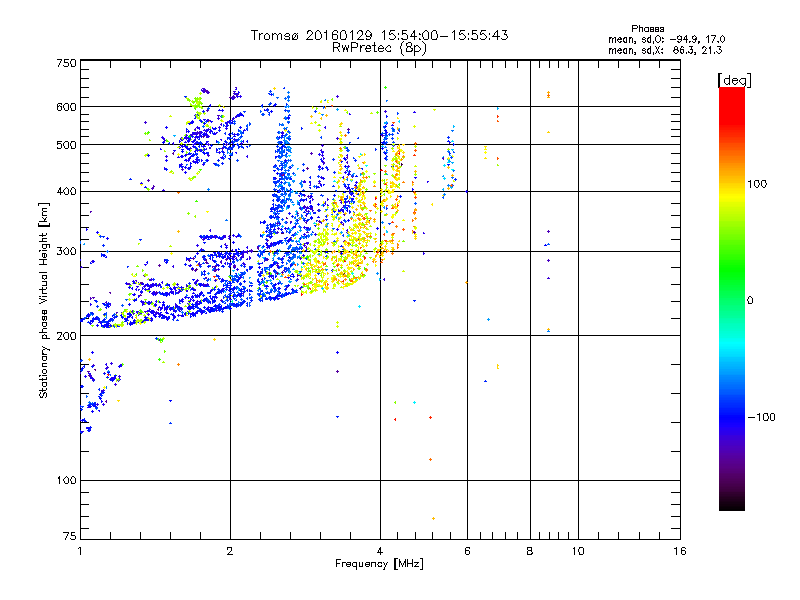The height and width of the screenshot is (600, 800).
Task: Click the colorbar label '-100'
Action: [762, 417]
